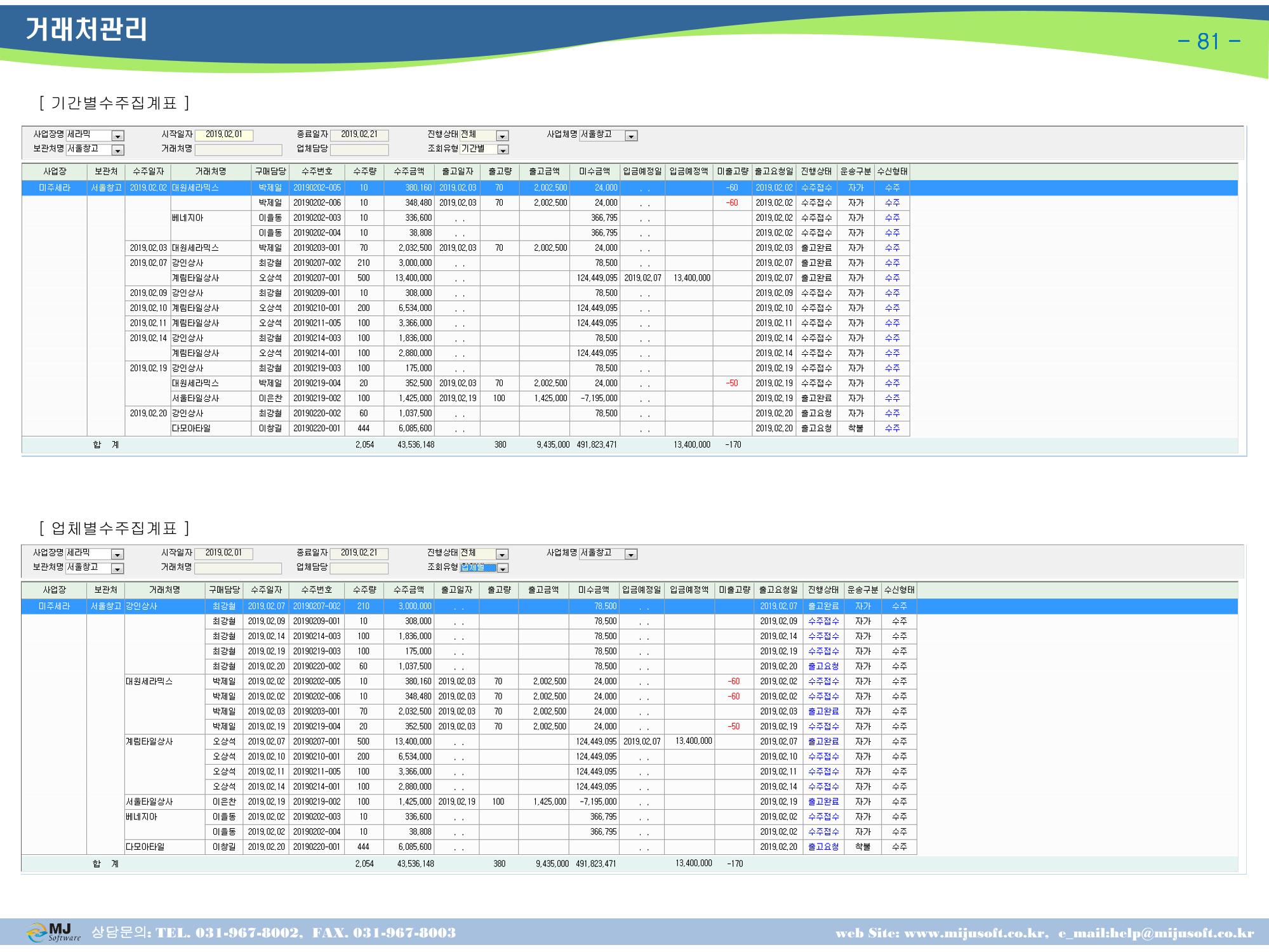Click blue 출고완료 status in 20190219-002 row, 업체별 table

pyautogui.click(x=823, y=802)
